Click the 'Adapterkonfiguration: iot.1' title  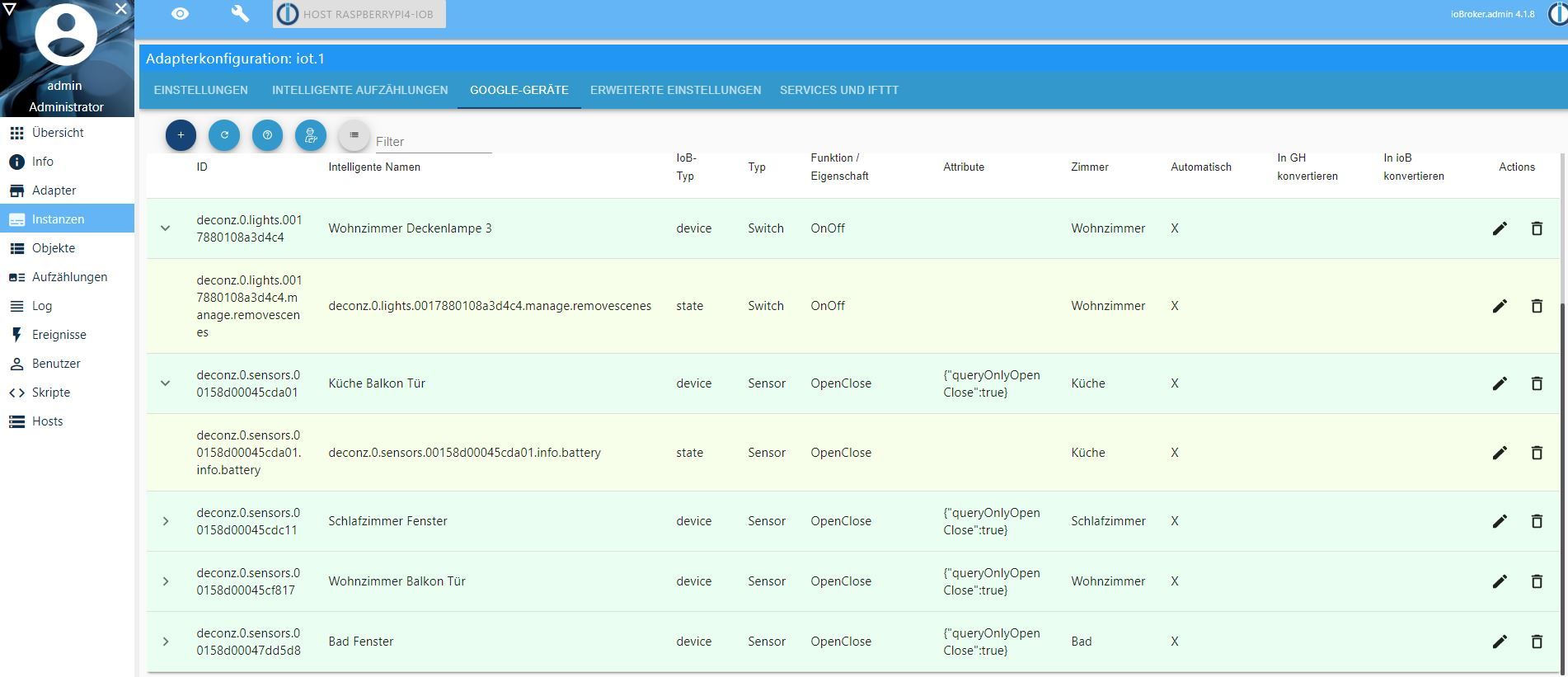[235, 59]
